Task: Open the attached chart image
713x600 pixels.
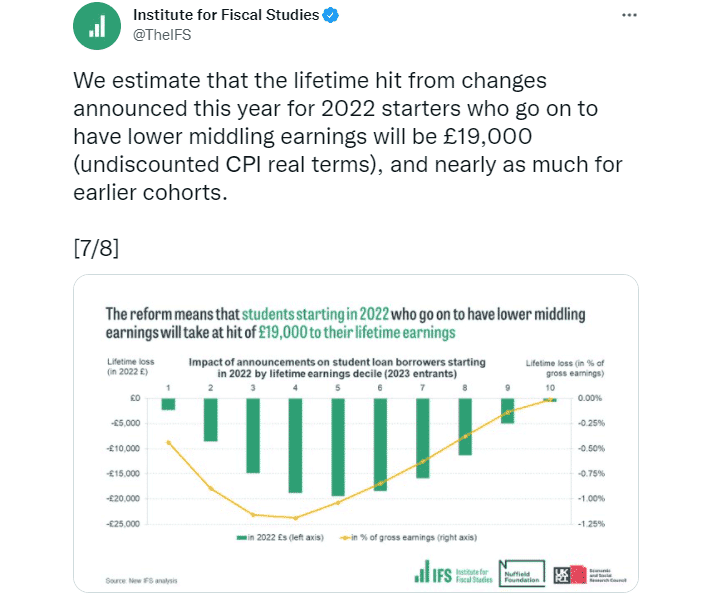Action: click(x=356, y=433)
